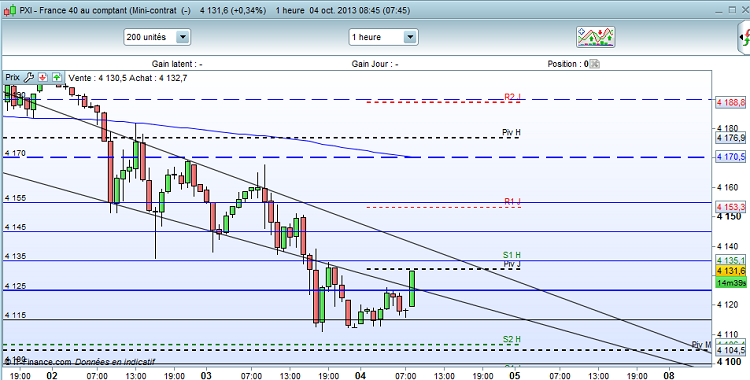The height and width of the screenshot is (380, 750).
Task: Click the 4 188,8 price label
Action: (730, 102)
